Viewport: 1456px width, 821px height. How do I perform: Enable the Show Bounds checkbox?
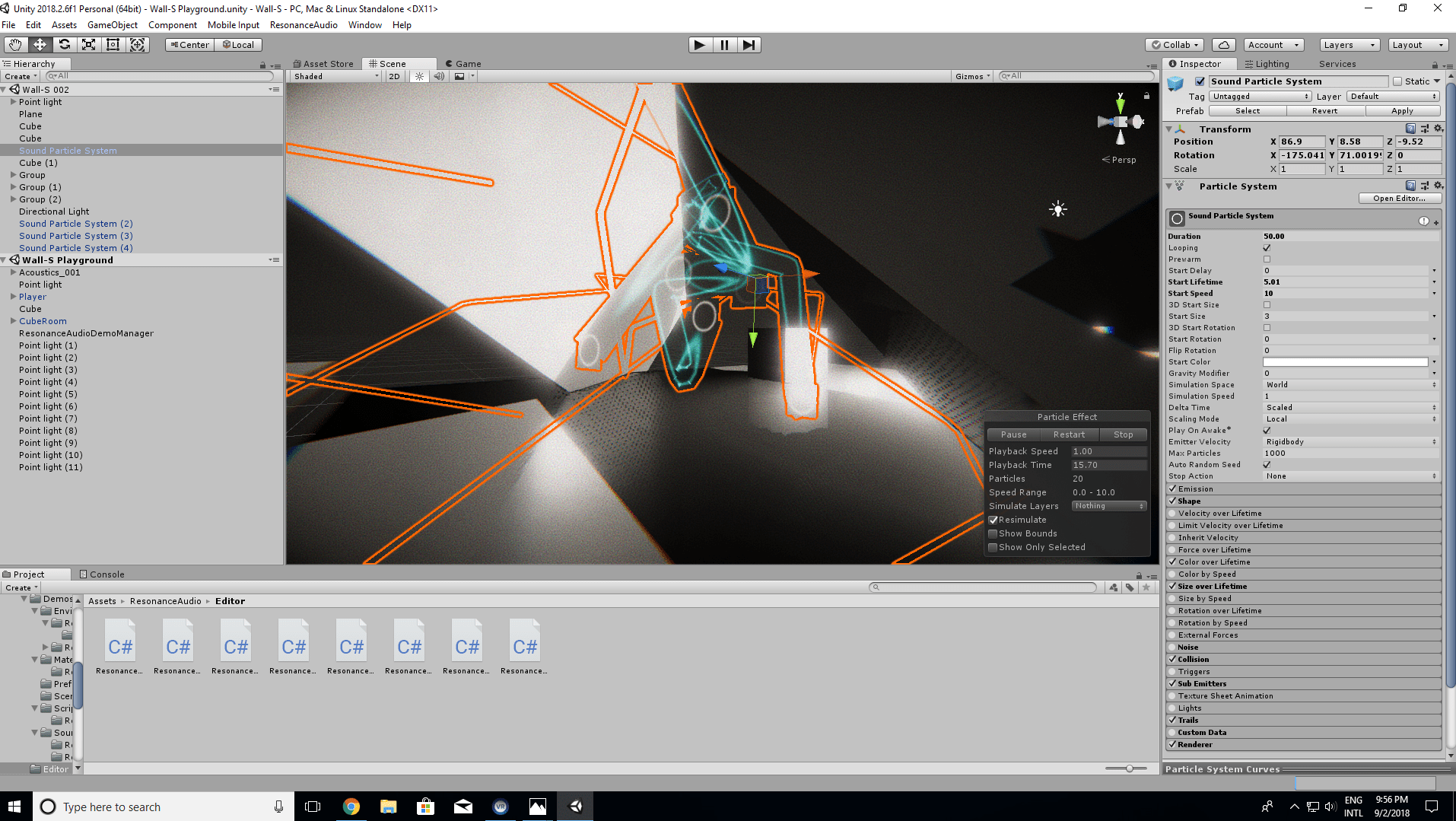[993, 534]
